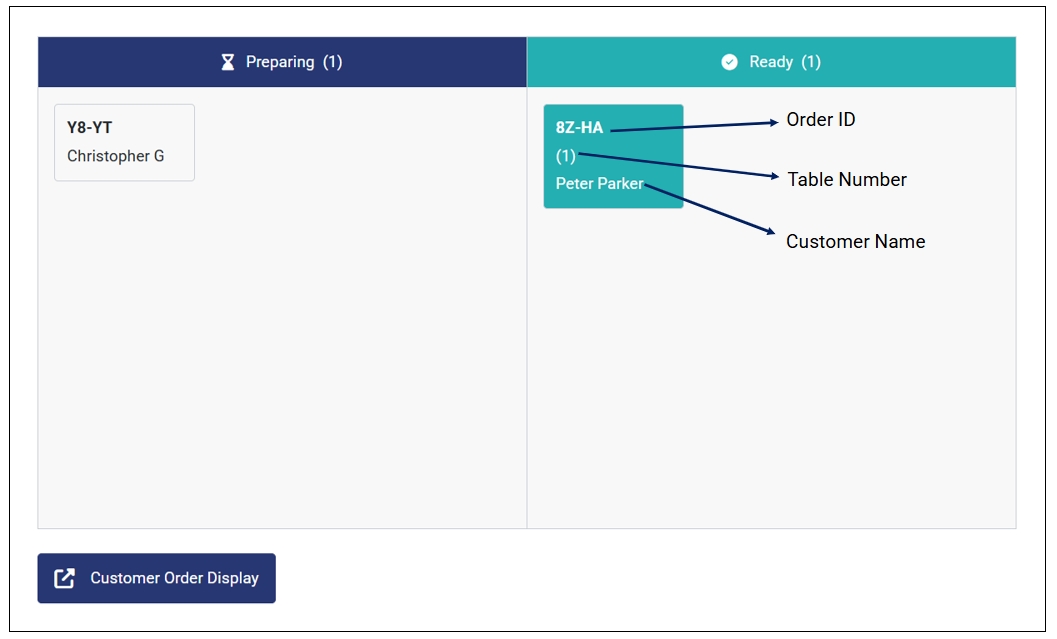
Task: Click table number (1) on the 8Z-HA card
Action: click(x=565, y=156)
